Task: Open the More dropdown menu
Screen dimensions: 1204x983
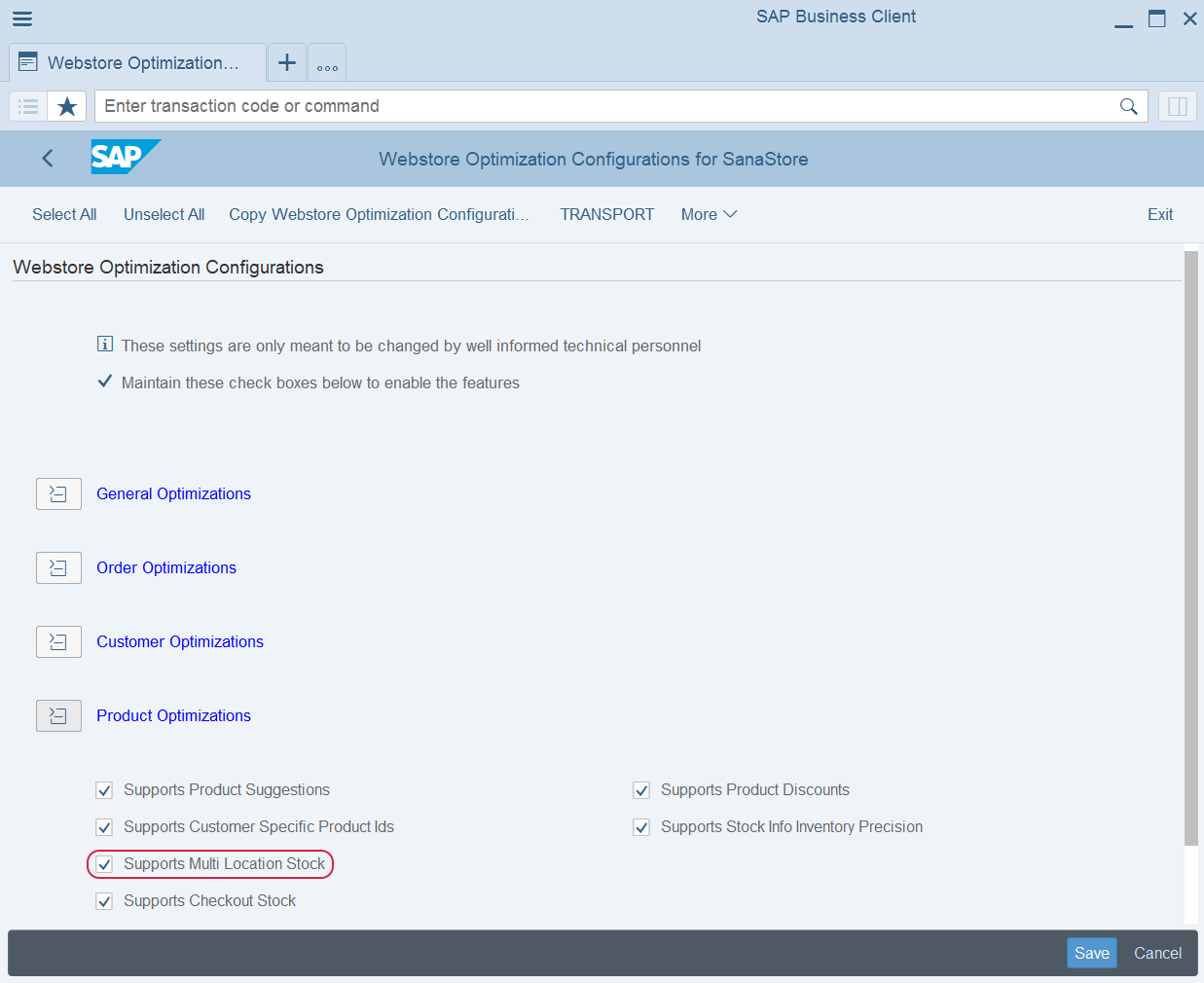Action: pyautogui.click(x=709, y=214)
